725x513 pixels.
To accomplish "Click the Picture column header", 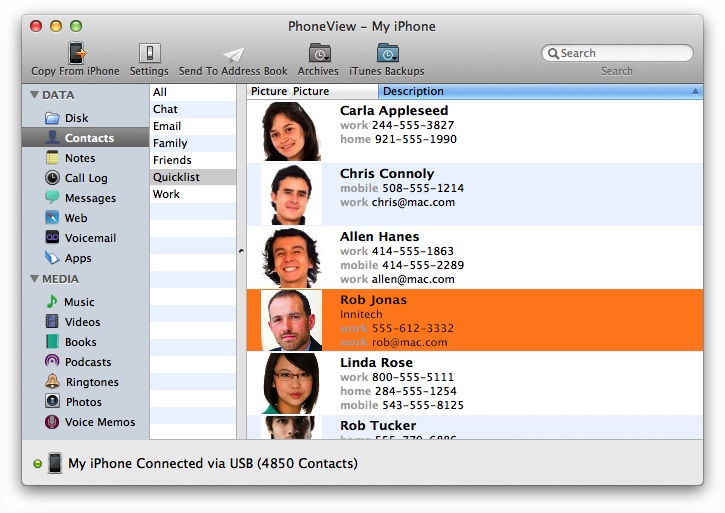I will click(x=269, y=91).
